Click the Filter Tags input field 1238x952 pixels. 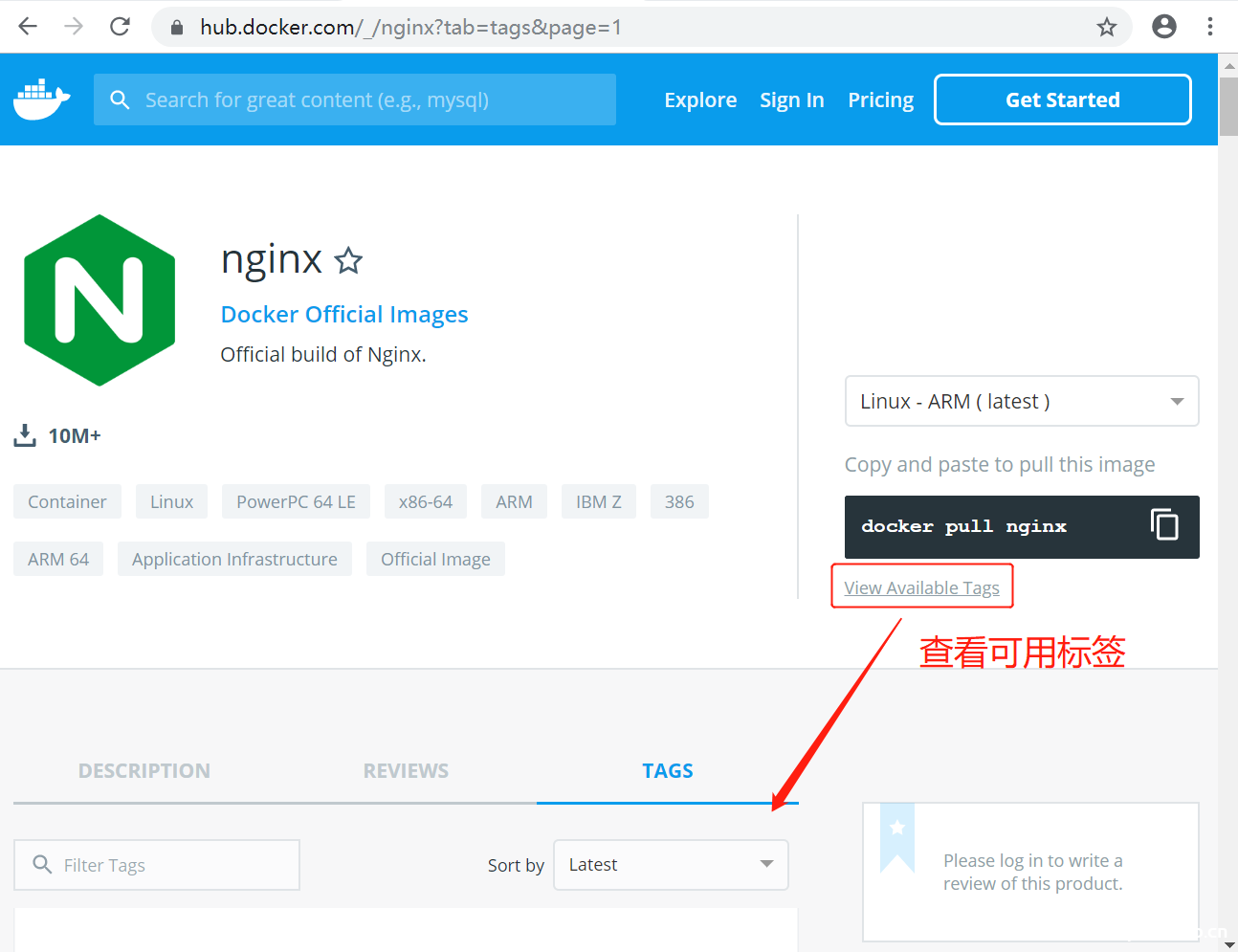click(x=156, y=864)
